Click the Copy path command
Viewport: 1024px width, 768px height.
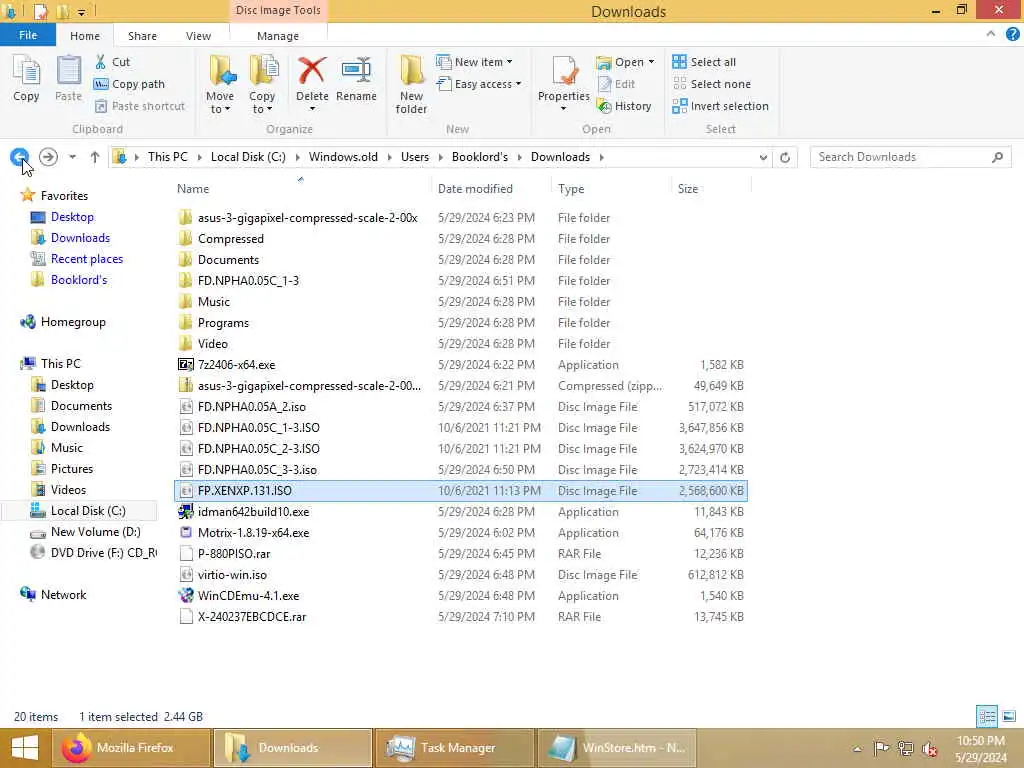coord(129,84)
